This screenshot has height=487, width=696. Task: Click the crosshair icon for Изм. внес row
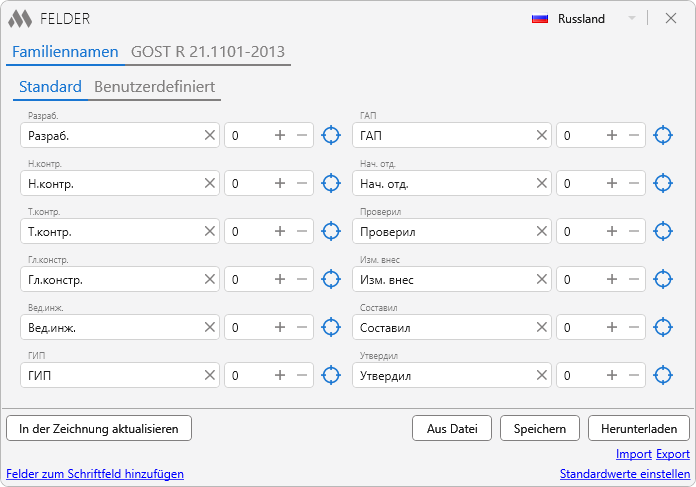coord(662,279)
